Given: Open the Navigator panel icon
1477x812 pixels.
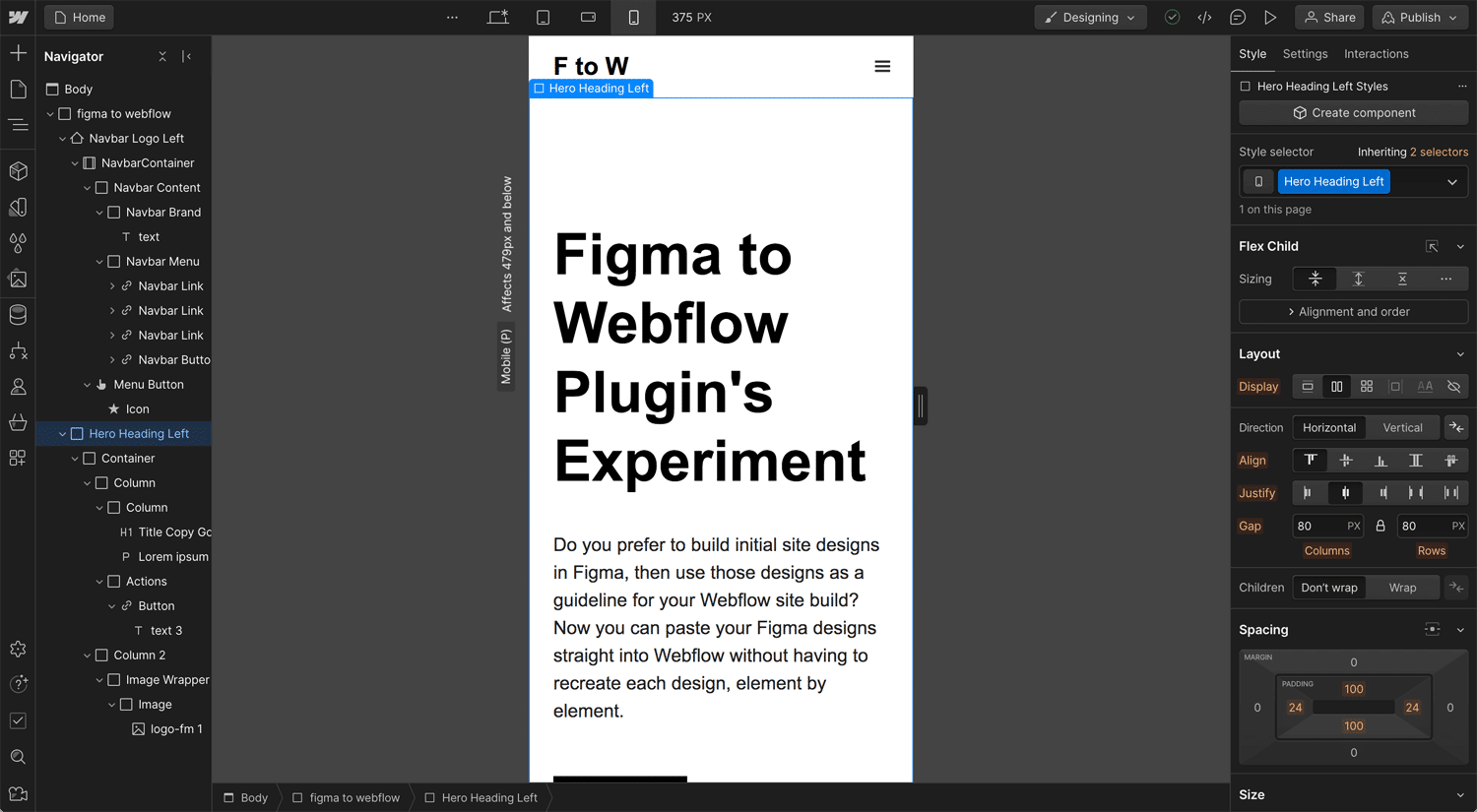Looking at the screenshot, I should (18, 125).
